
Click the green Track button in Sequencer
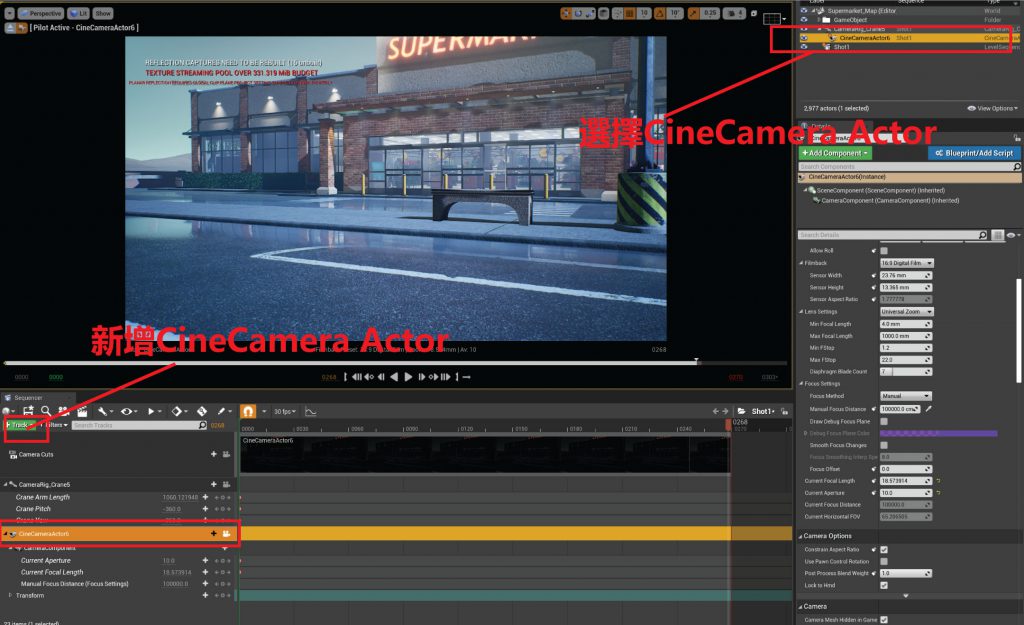(19, 425)
